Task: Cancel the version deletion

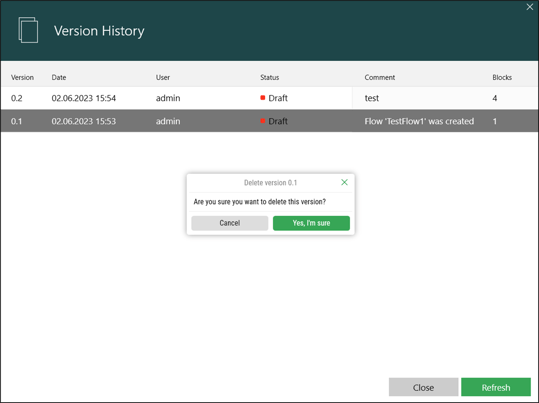Action: [x=230, y=223]
